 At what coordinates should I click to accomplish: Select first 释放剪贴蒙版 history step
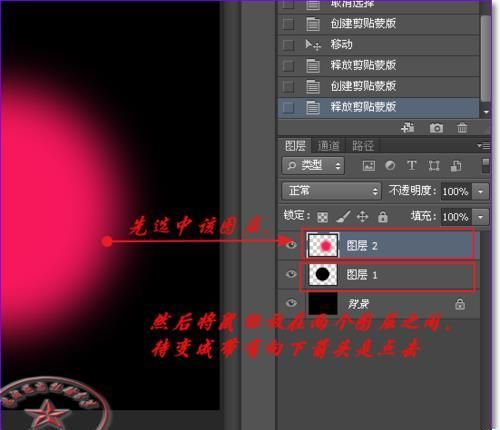379,66
